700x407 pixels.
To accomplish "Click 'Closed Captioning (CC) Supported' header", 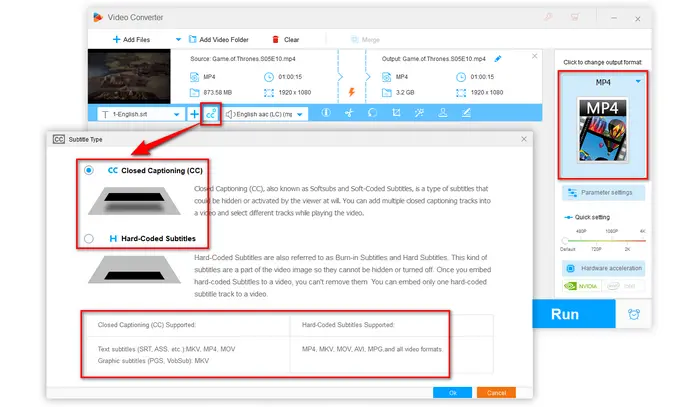I will pos(146,325).
